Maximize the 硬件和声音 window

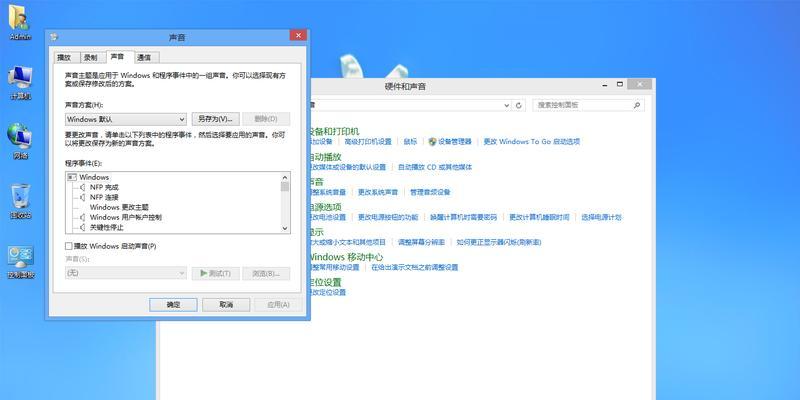coord(619,85)
